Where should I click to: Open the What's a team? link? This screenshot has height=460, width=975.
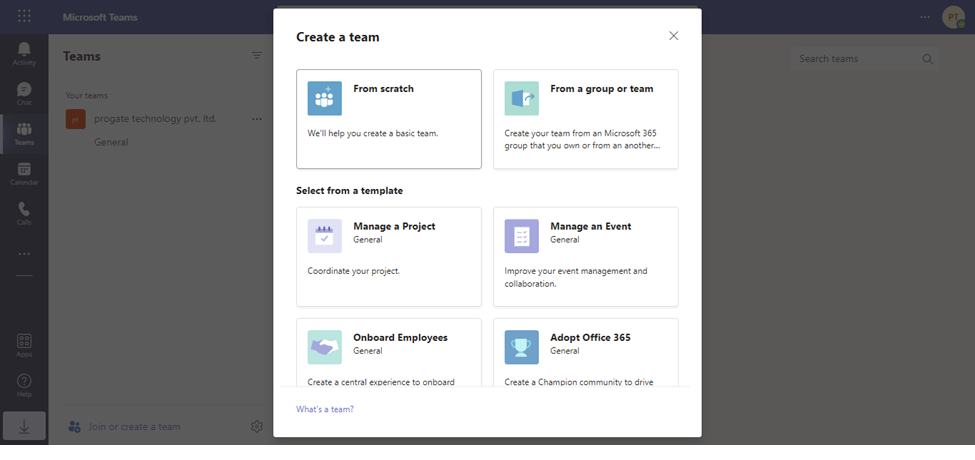(x=325, y=409)
